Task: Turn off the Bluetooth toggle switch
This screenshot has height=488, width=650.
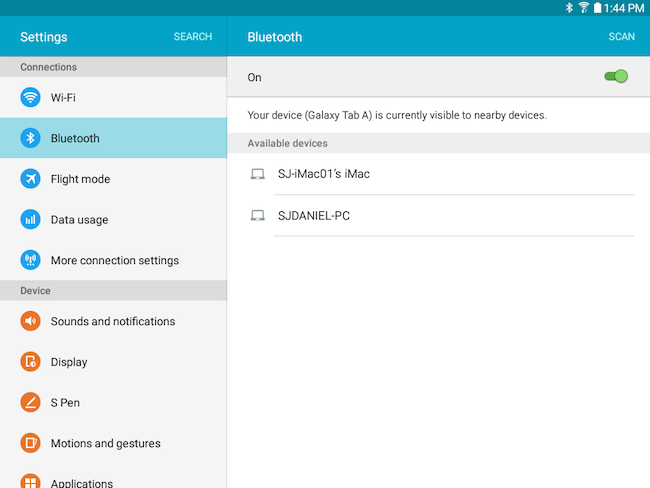Action: (x=616, y=76)
